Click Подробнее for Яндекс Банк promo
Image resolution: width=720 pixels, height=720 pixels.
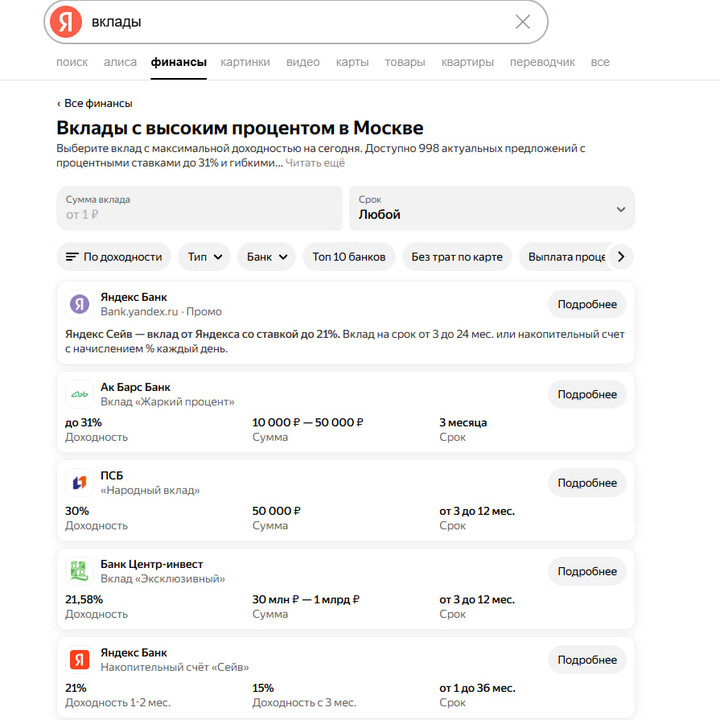587,304
